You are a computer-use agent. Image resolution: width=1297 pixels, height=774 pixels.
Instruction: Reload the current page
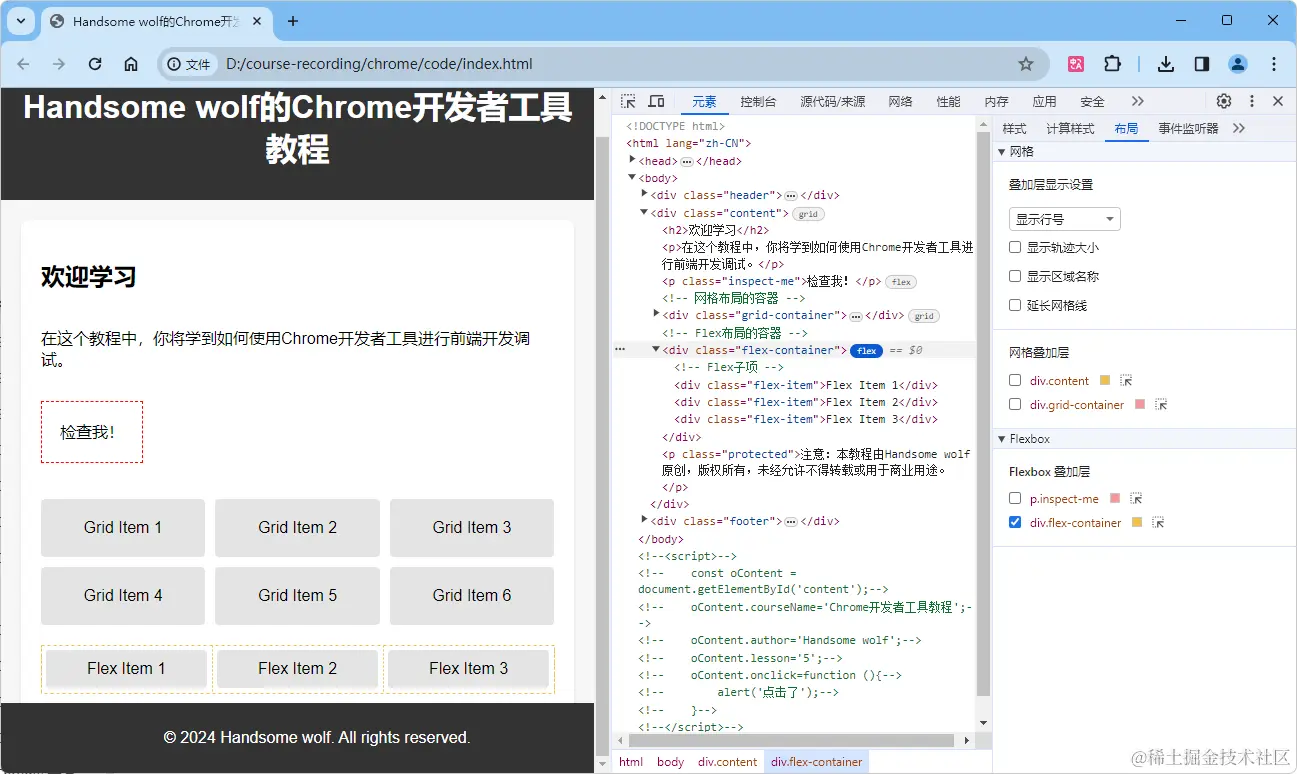tap(95, 64)
